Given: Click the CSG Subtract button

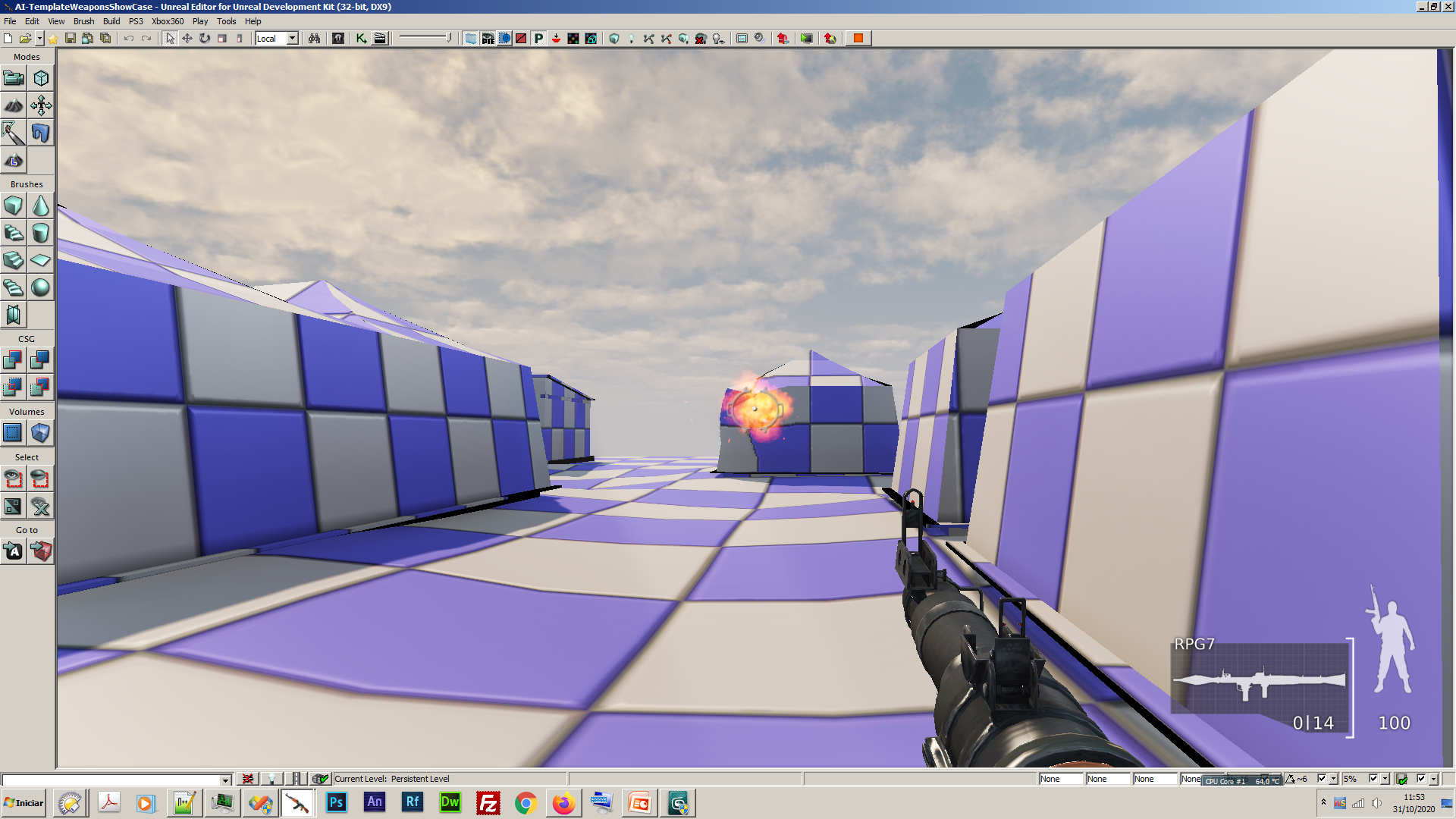Looking at the screenshot, I should click(x=41, y=359).
